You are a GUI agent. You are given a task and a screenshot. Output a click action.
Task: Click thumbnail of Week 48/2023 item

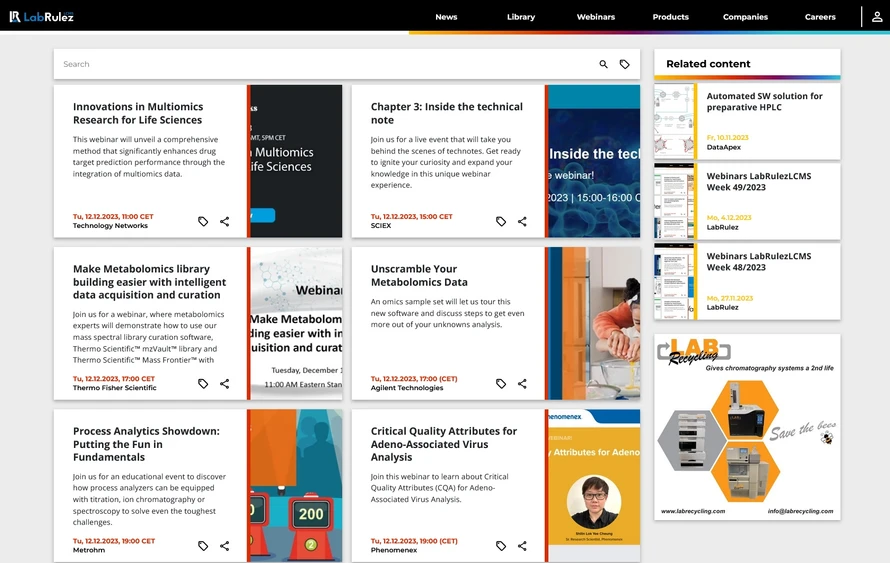[674, 282]
